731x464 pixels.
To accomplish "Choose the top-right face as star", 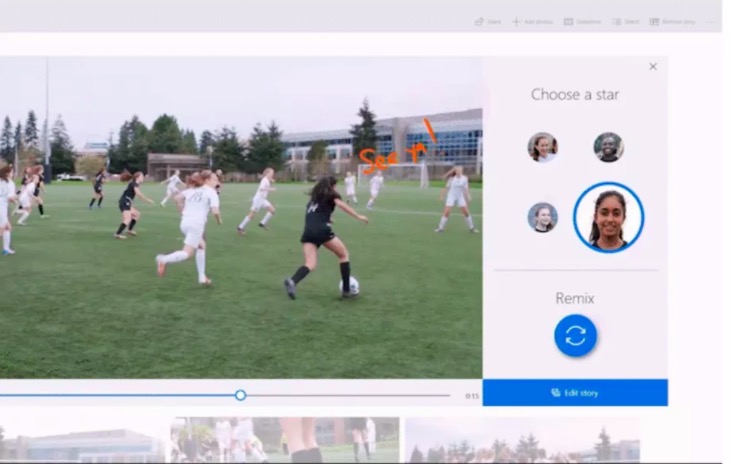I will point(608,147).
